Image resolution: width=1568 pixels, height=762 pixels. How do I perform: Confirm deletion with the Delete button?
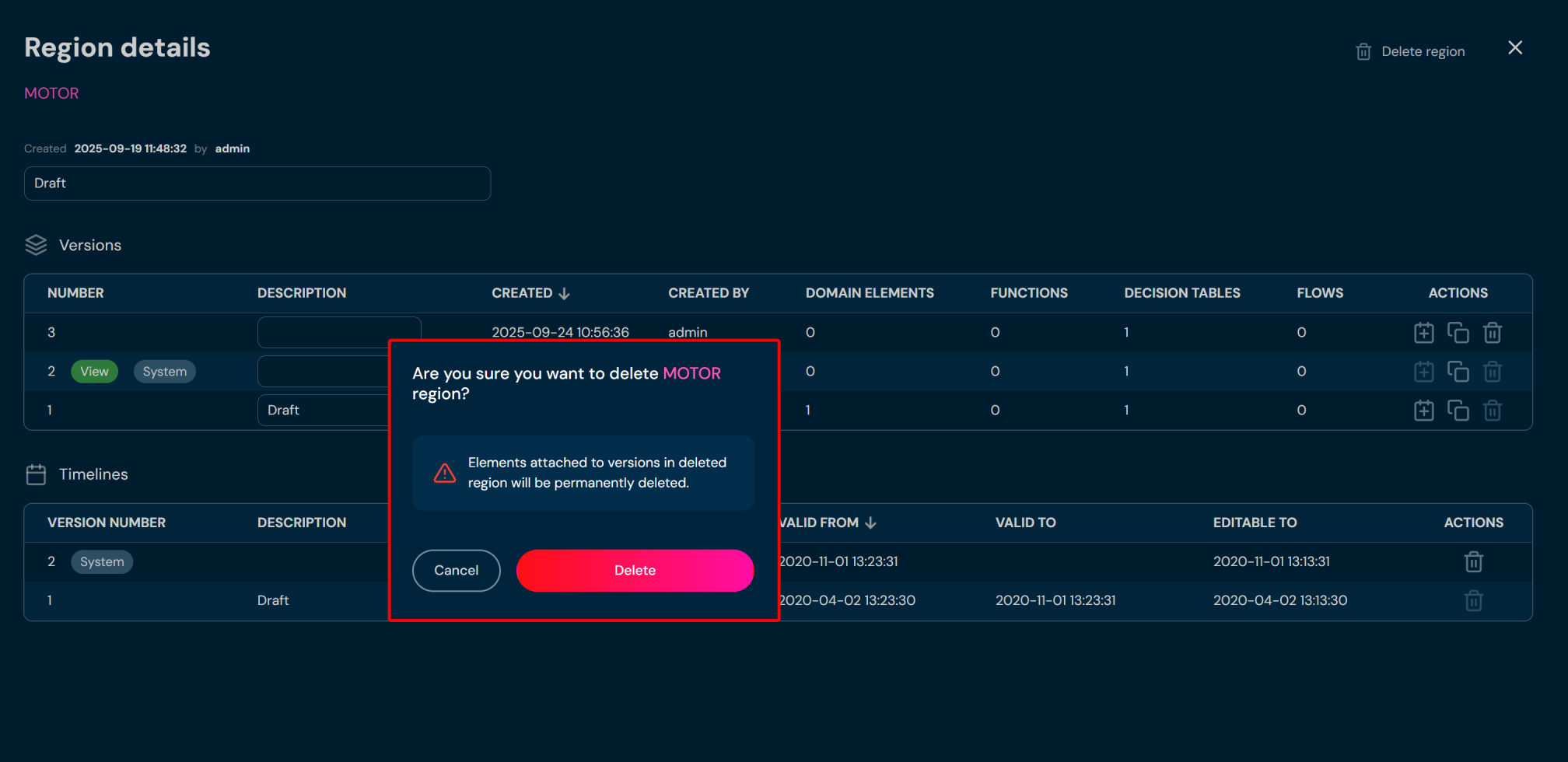(x=635, y=571)
